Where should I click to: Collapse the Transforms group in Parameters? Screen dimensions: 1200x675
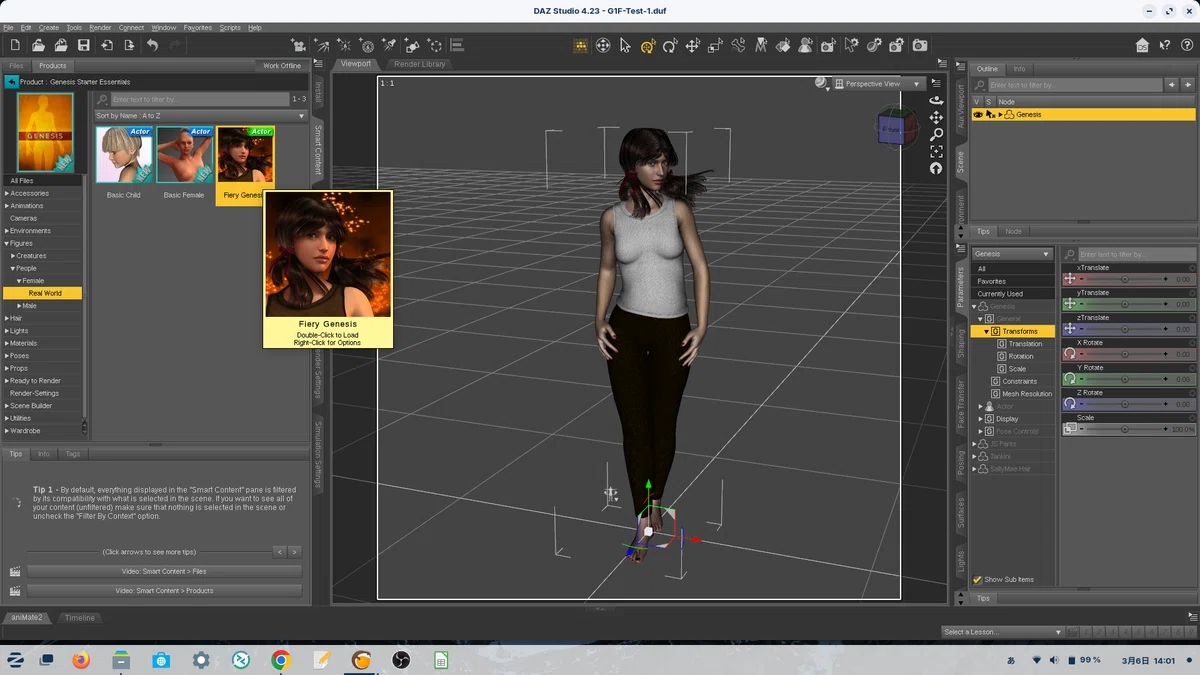[986, 331]
